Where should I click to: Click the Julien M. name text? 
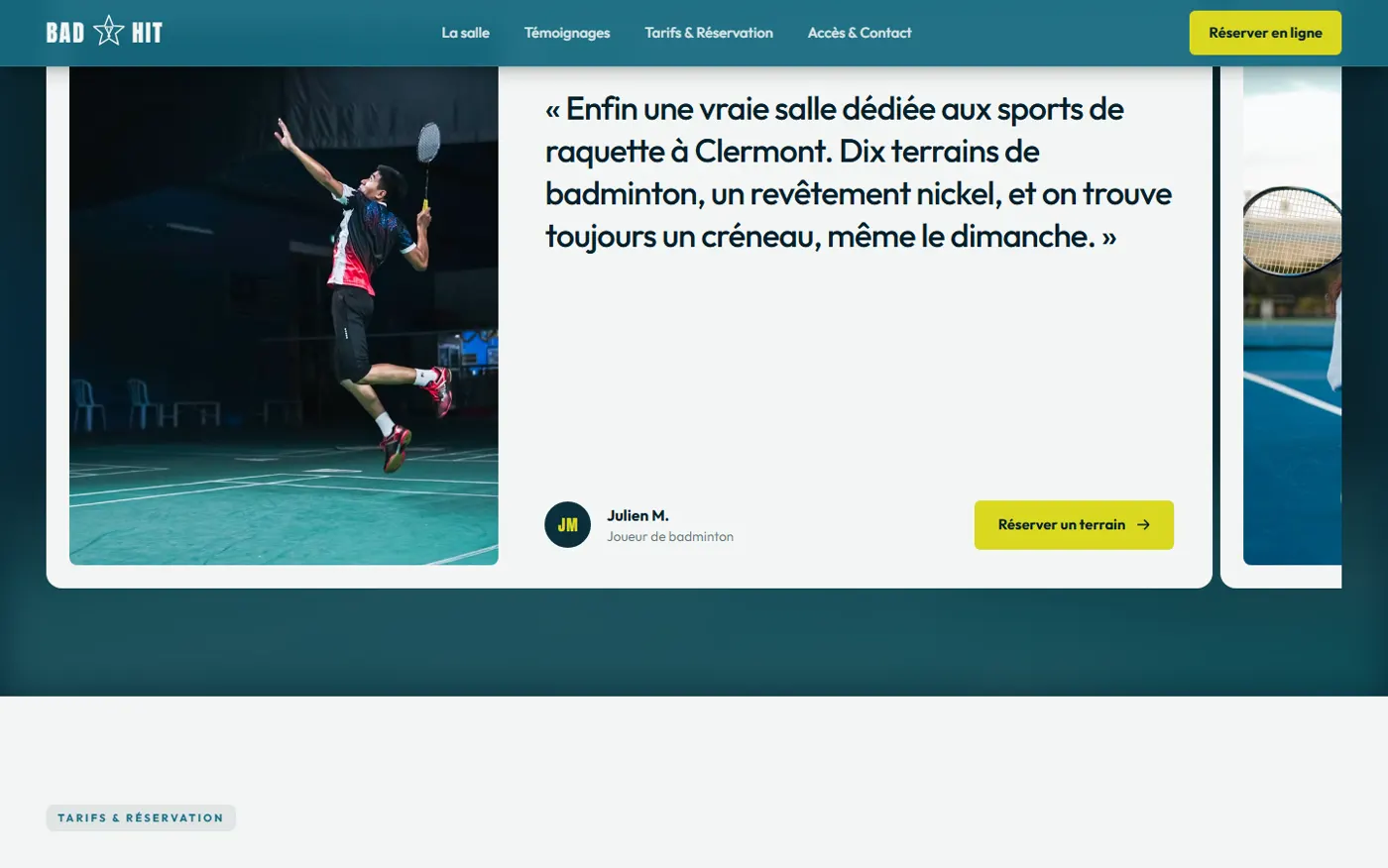coord(637,515)
